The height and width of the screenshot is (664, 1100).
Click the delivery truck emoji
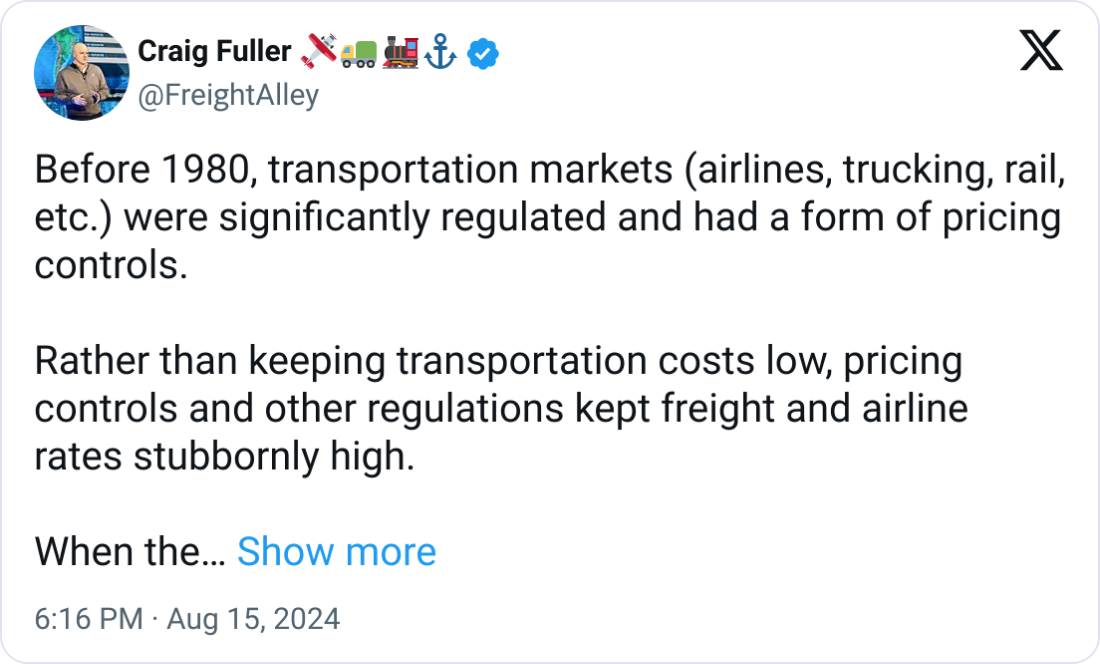point(358,53)
